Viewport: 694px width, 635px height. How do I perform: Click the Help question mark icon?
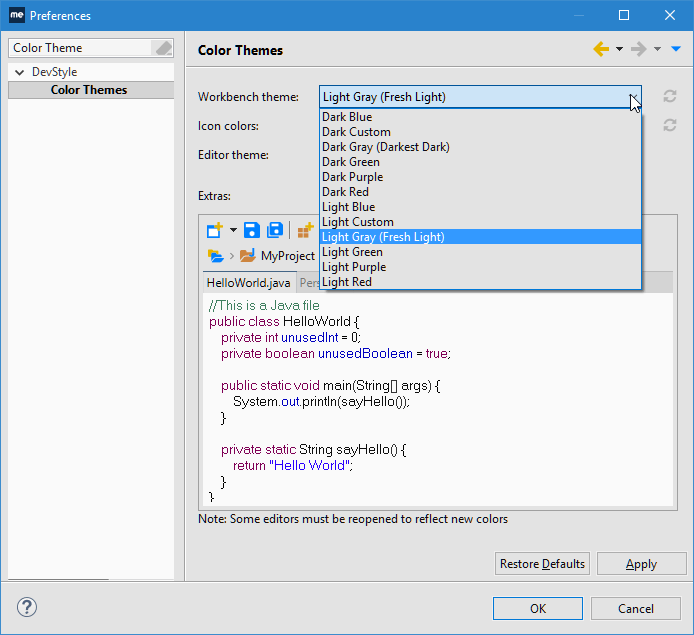27,607
